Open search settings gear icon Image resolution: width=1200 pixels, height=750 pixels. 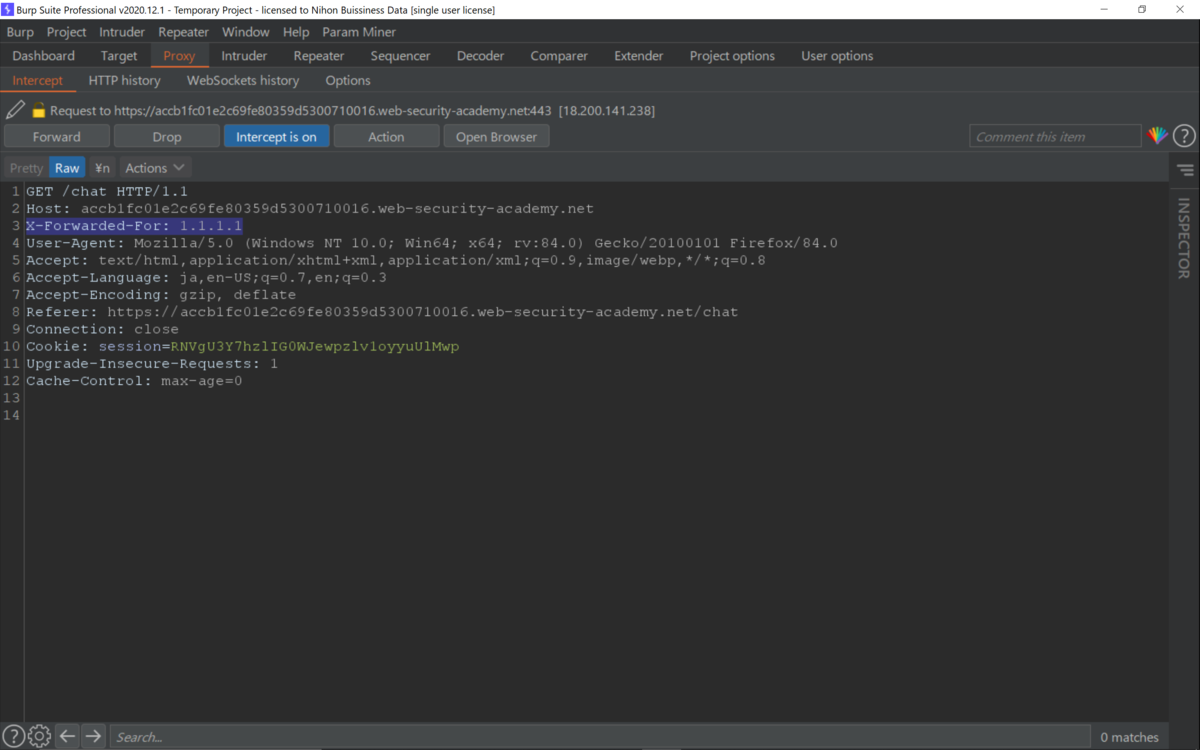point(39,736)
